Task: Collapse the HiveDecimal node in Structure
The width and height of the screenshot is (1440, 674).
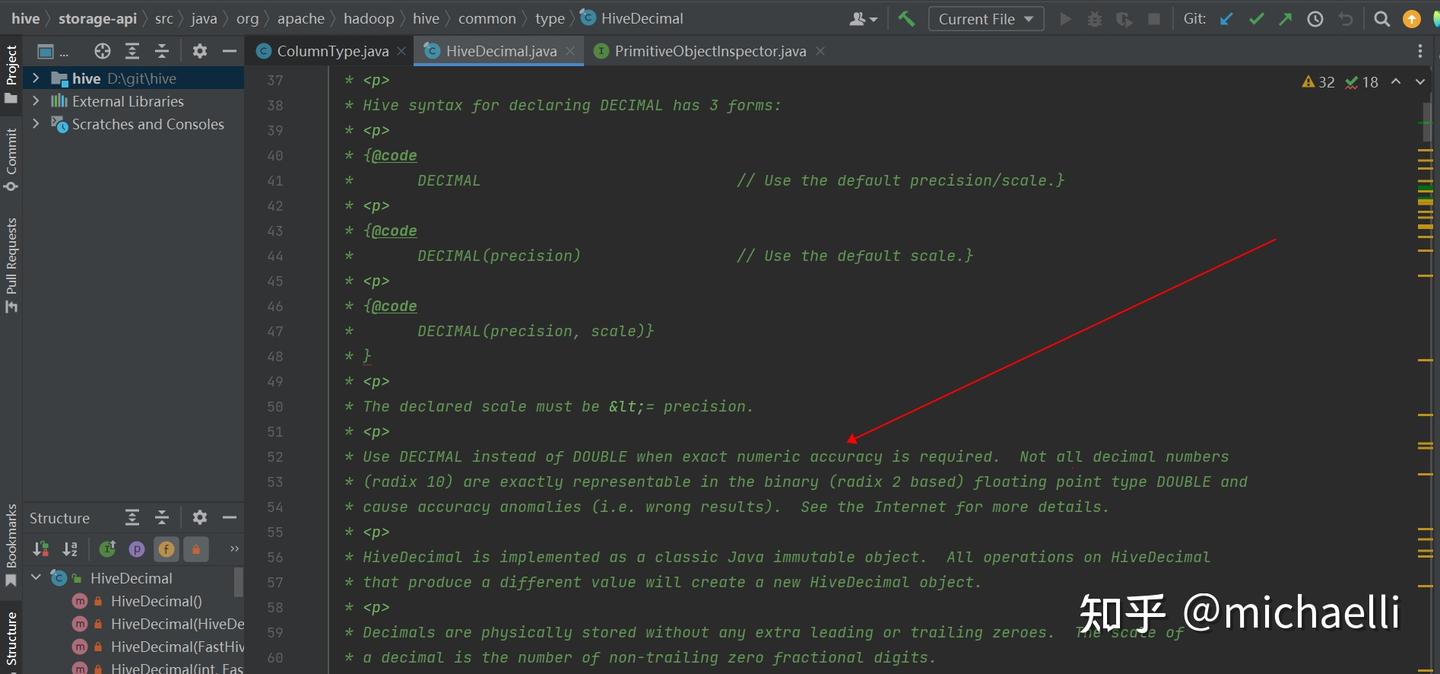Action: tap(36, 578)
